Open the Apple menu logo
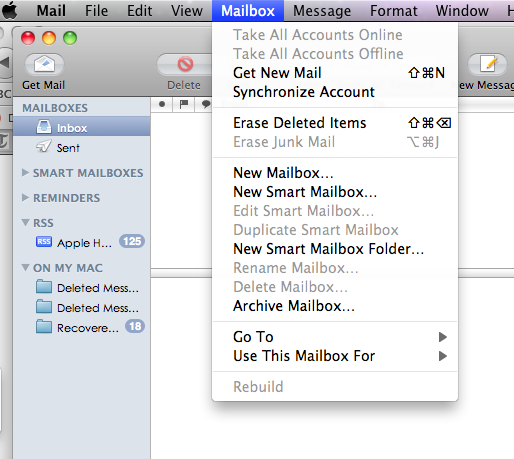Screen dimensions: 514x459 (10, 10)
